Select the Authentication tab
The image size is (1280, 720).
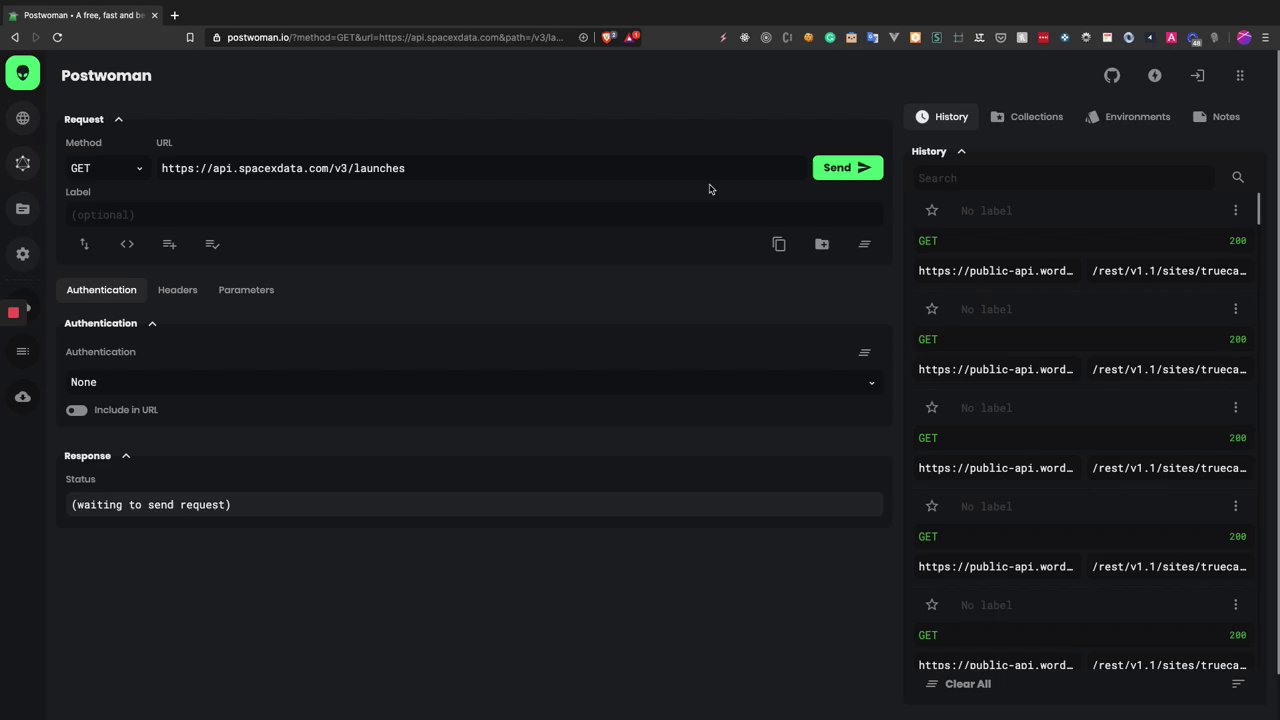click(x=101, y=290)
